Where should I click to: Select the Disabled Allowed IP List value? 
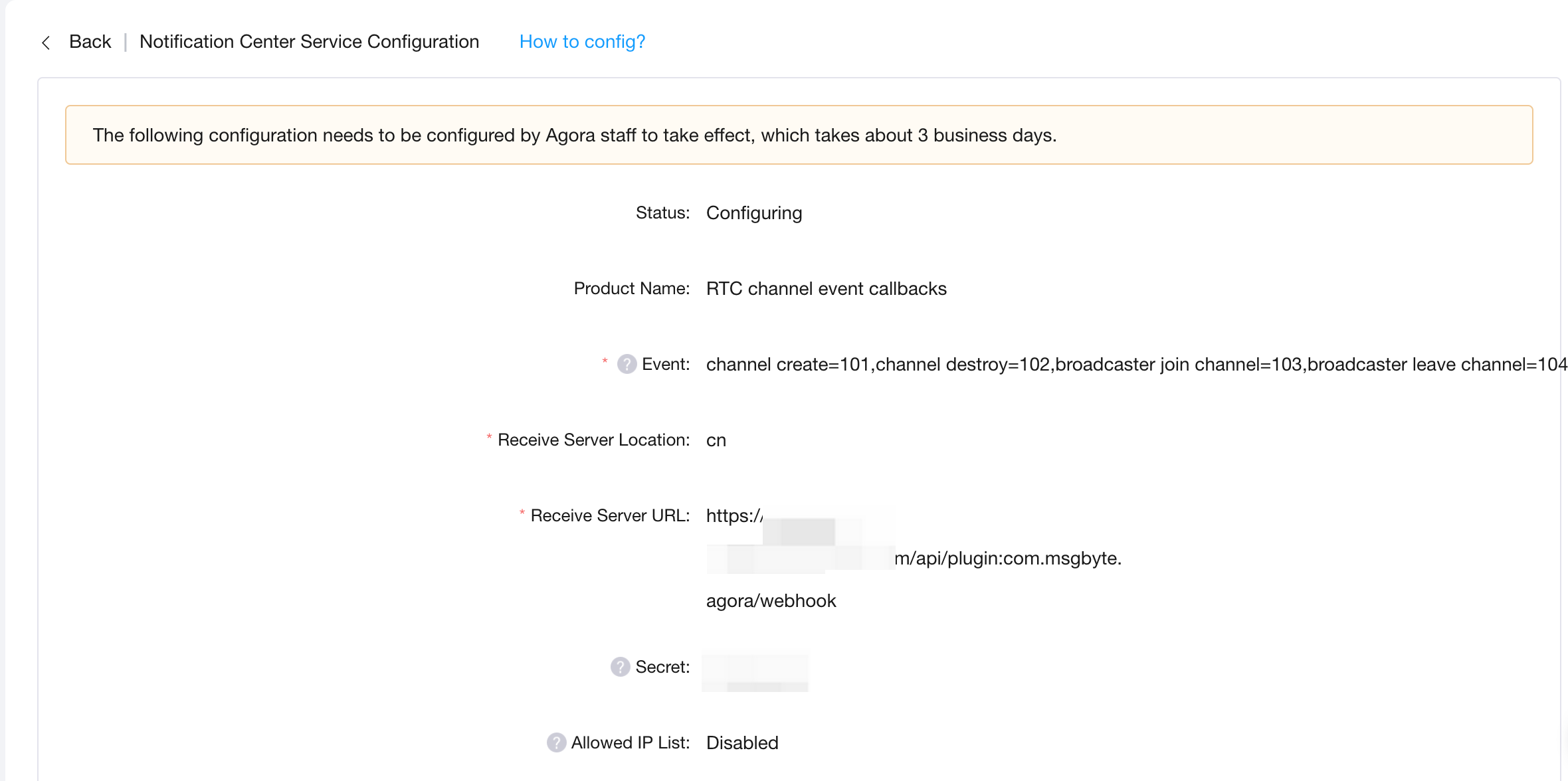[742, 743]
